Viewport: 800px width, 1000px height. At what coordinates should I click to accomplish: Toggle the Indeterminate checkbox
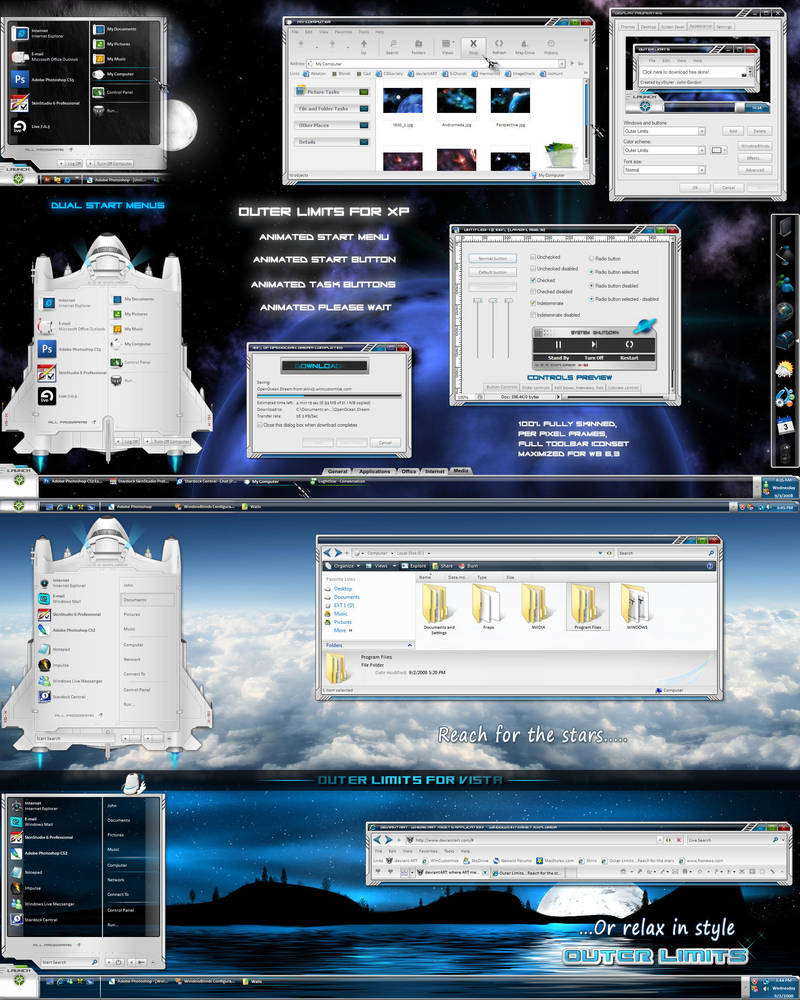tap(533, 303)
